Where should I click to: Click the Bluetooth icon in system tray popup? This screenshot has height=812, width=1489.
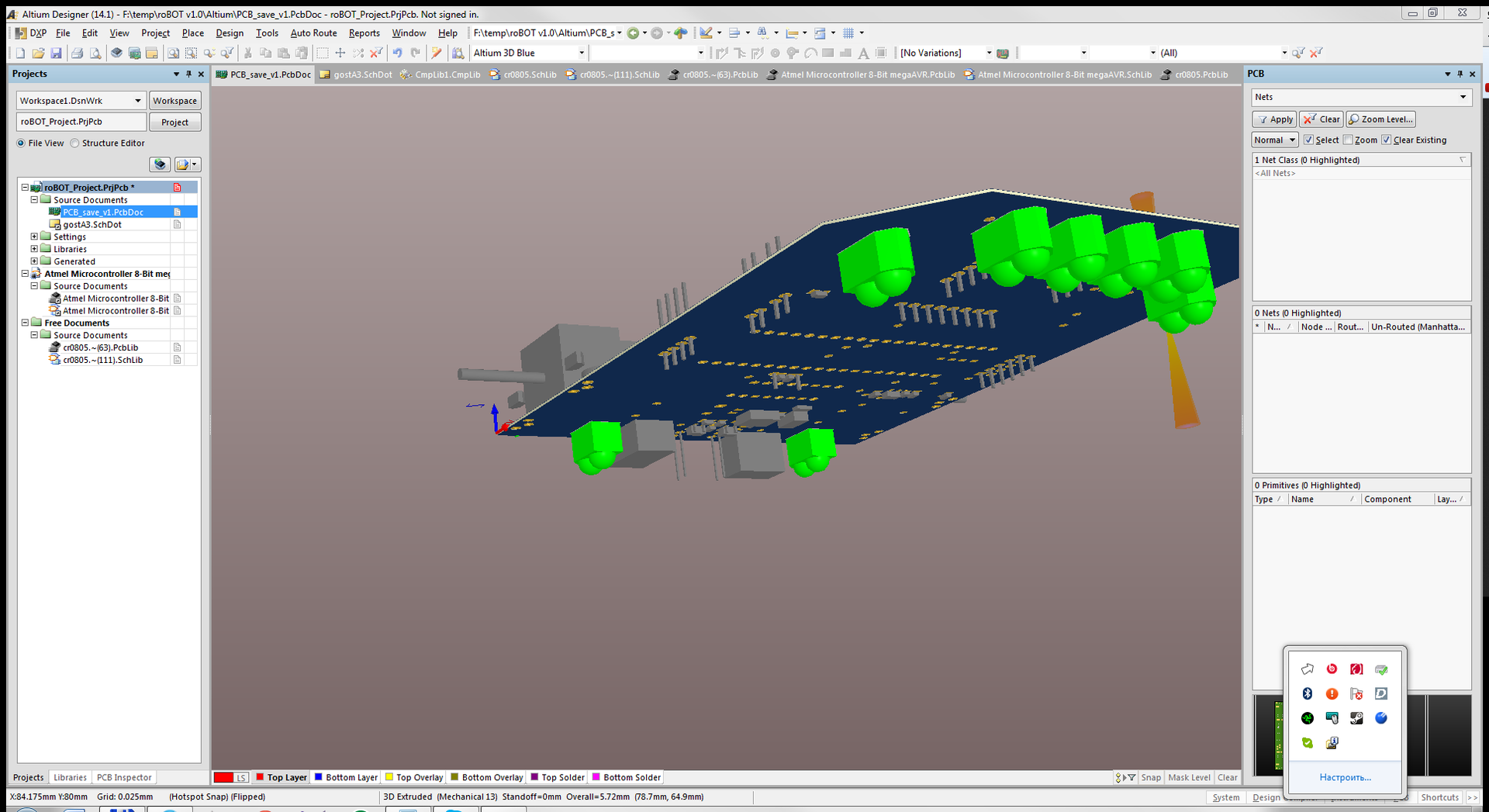click(x=1308, y=693)
